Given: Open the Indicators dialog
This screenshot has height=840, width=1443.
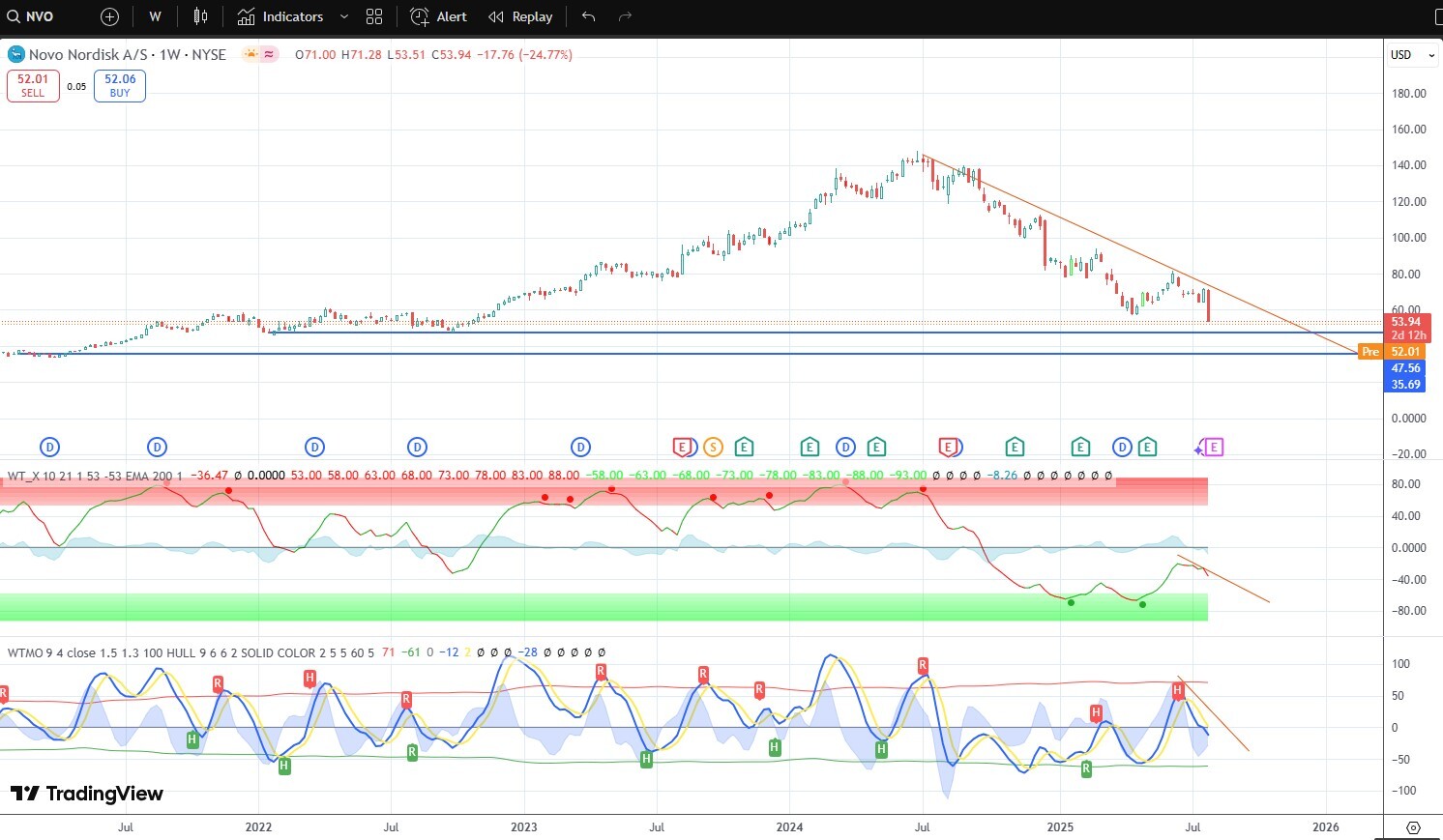Looking at the screenshot, I should coord(280,16).
